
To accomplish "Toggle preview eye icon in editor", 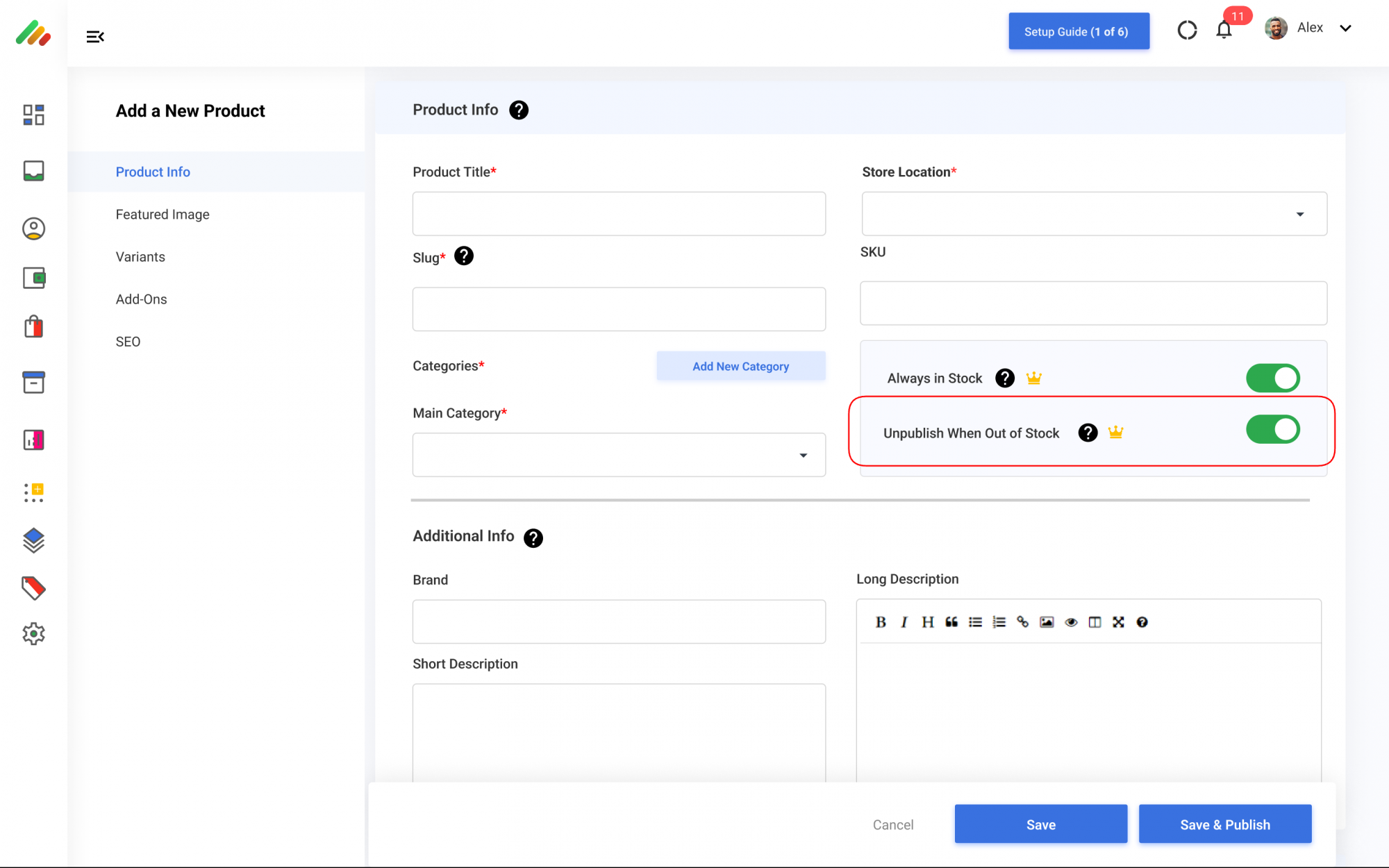I will 1071,622.
